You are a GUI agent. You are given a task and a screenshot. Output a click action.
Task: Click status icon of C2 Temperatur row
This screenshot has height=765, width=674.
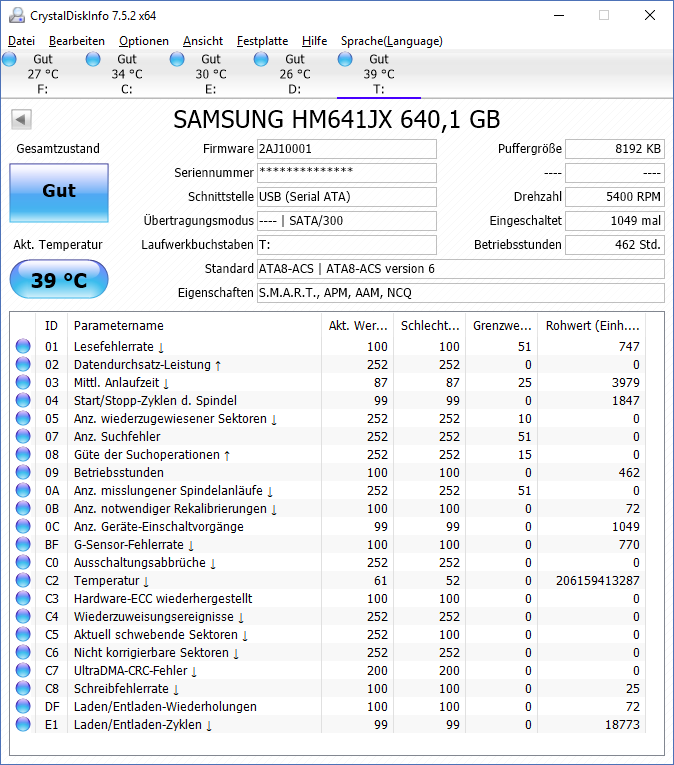coord(23,580)
